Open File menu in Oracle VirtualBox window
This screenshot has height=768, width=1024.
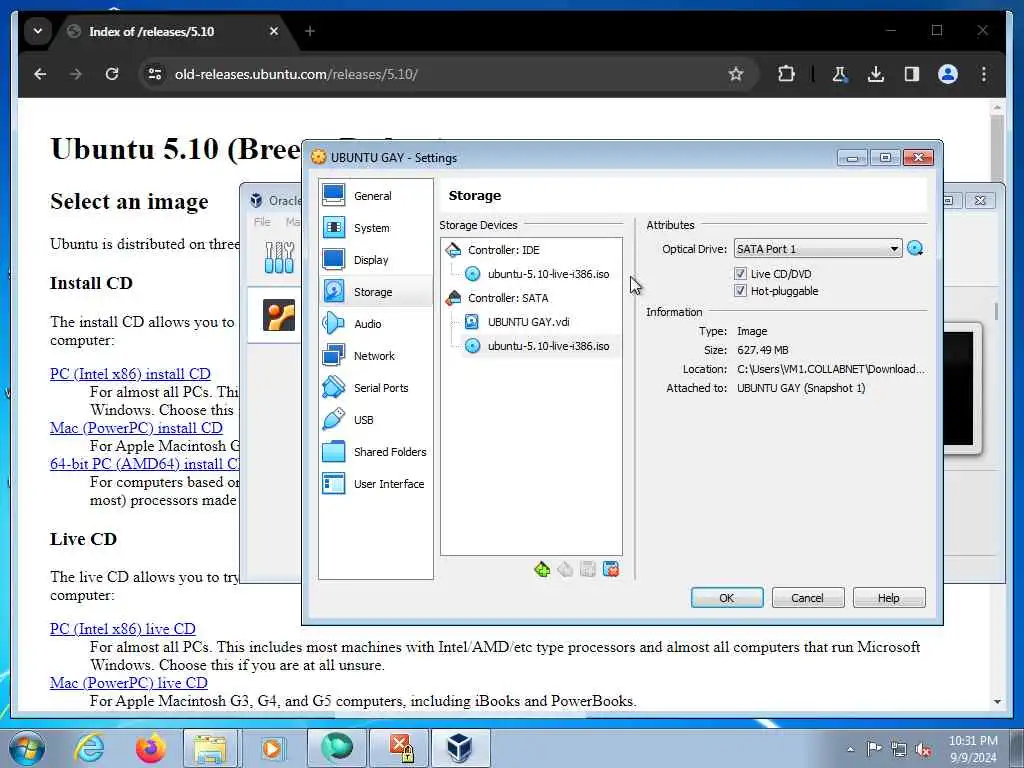point(262,222)
